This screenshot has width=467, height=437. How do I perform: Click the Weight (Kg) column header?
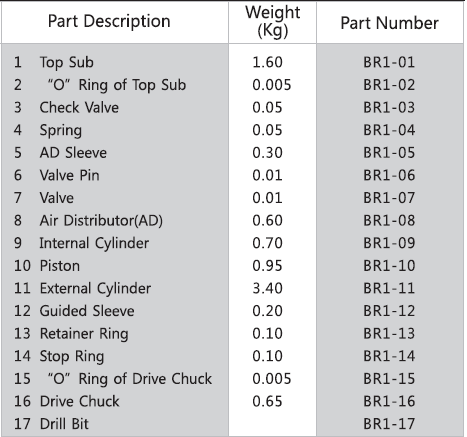point(272,21)
